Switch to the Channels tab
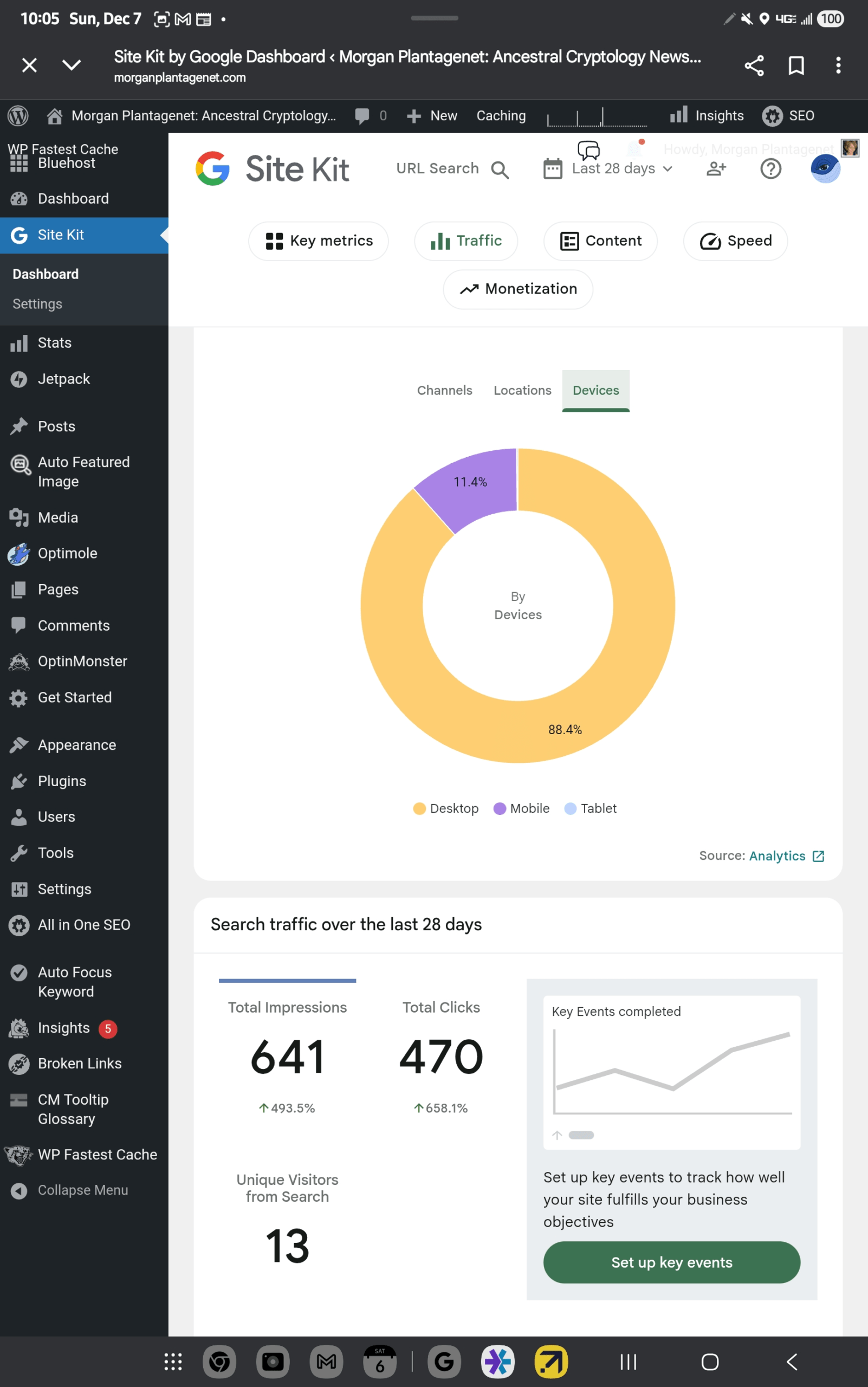868x1387 pixels. (444, 391)
